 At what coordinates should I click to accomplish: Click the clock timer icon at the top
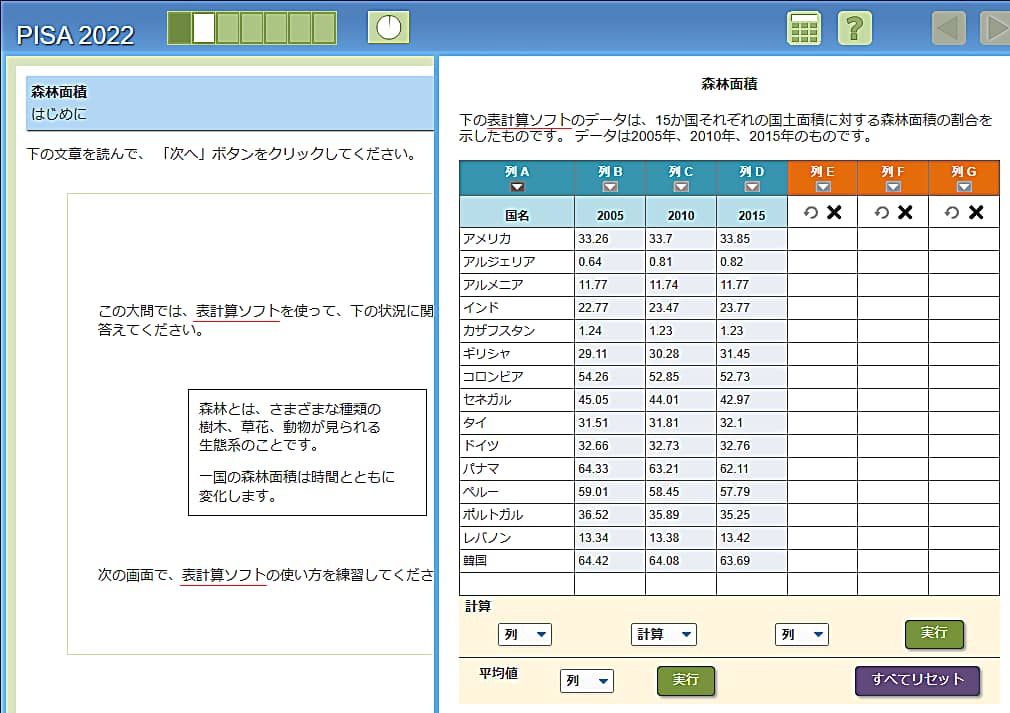pyautogui.click(x=387, y=27)
